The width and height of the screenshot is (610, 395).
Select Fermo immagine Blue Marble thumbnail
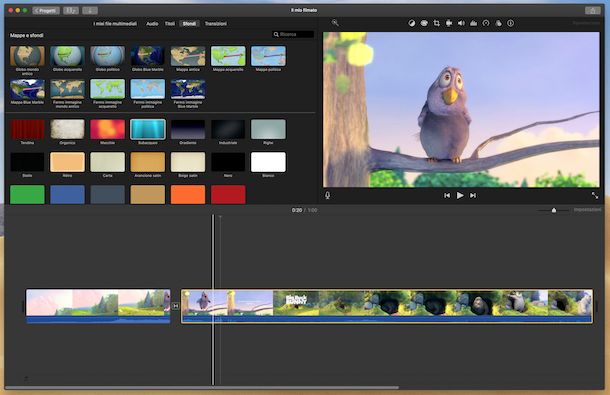coord(188,89)
